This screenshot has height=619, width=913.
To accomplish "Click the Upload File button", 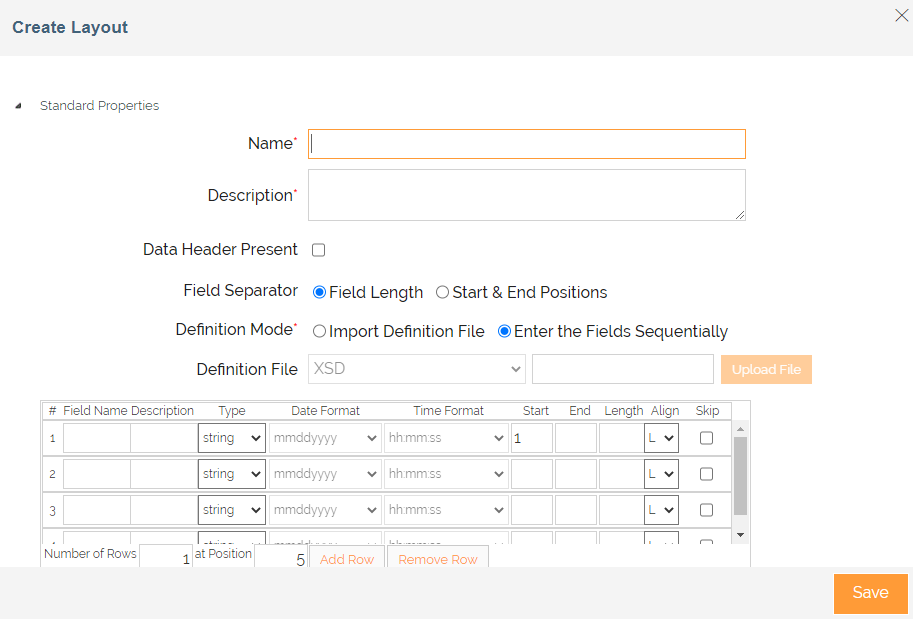I will 766,369.
